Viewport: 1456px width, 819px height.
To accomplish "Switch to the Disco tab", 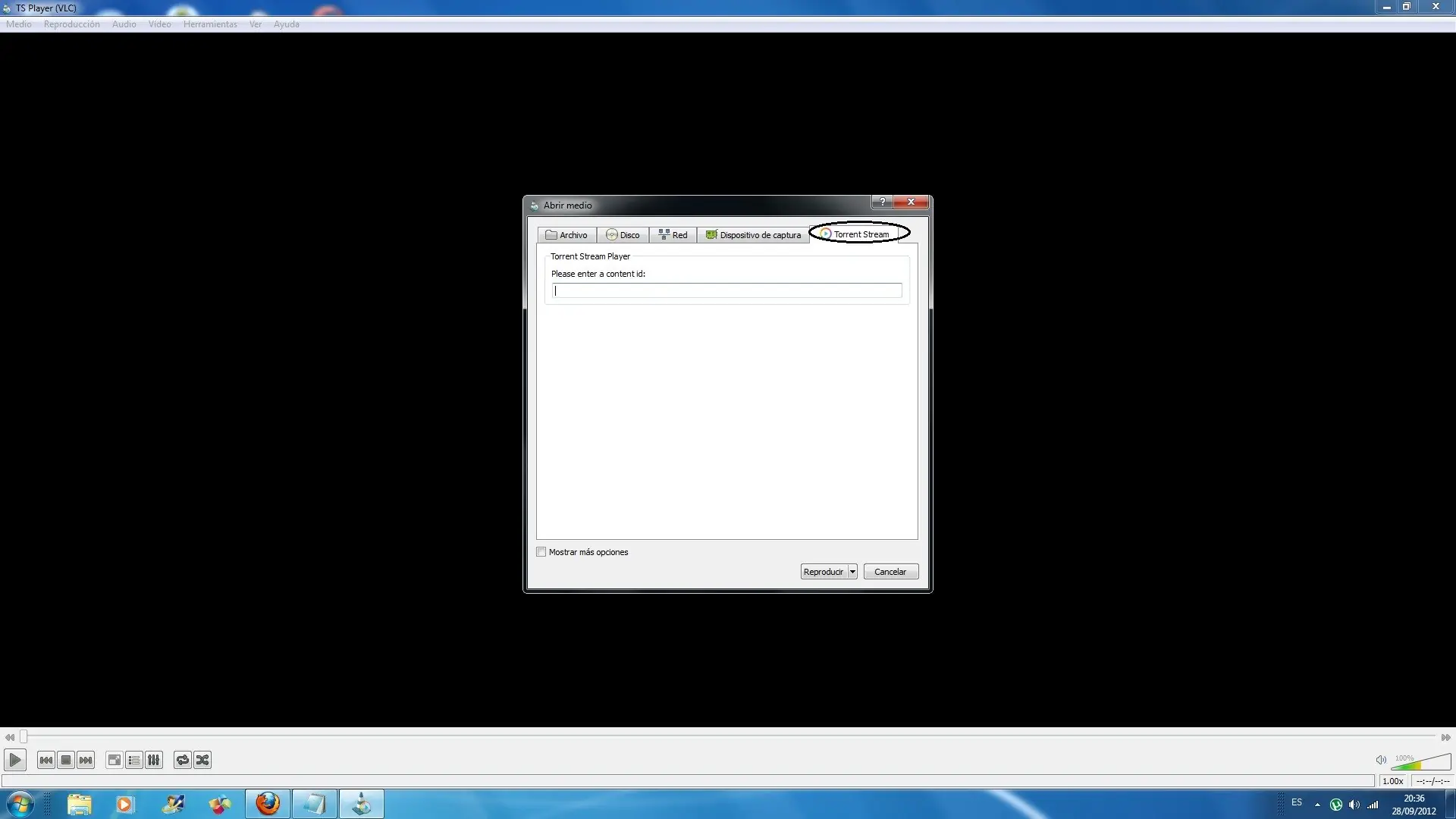I will (x=623, y=235).
